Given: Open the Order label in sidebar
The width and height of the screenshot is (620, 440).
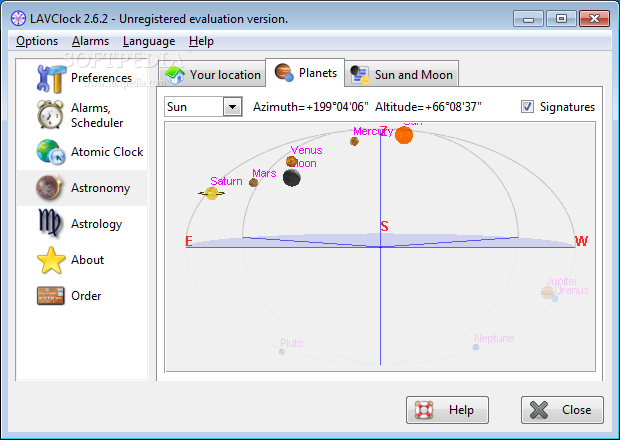Looking at the screenshot, I should [86, 296].
